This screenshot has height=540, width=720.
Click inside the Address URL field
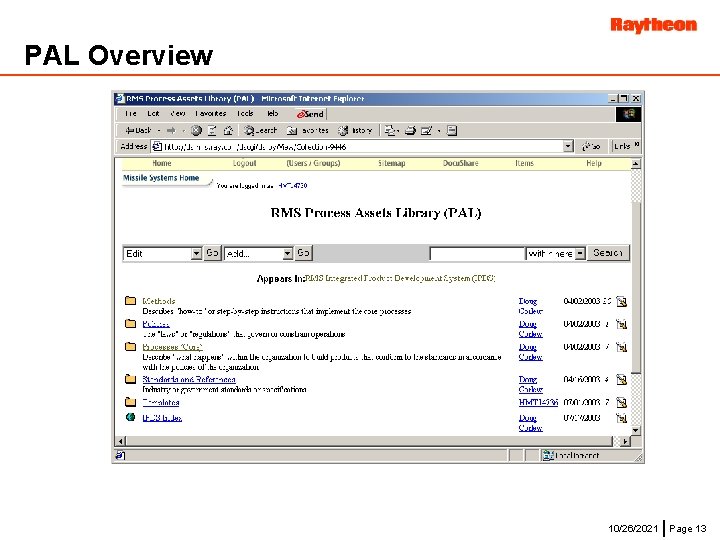[358, 146]
